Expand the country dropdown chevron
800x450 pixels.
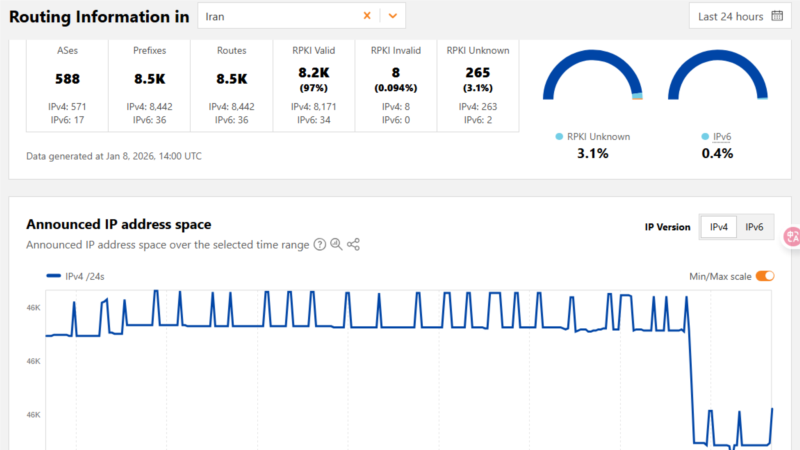click(393, 16)
